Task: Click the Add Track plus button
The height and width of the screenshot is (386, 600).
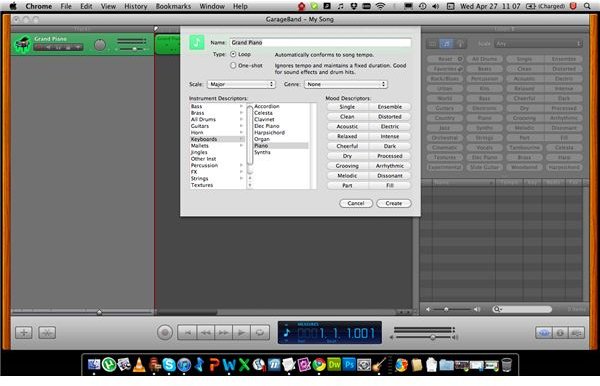Action: (x=23, y=332)
